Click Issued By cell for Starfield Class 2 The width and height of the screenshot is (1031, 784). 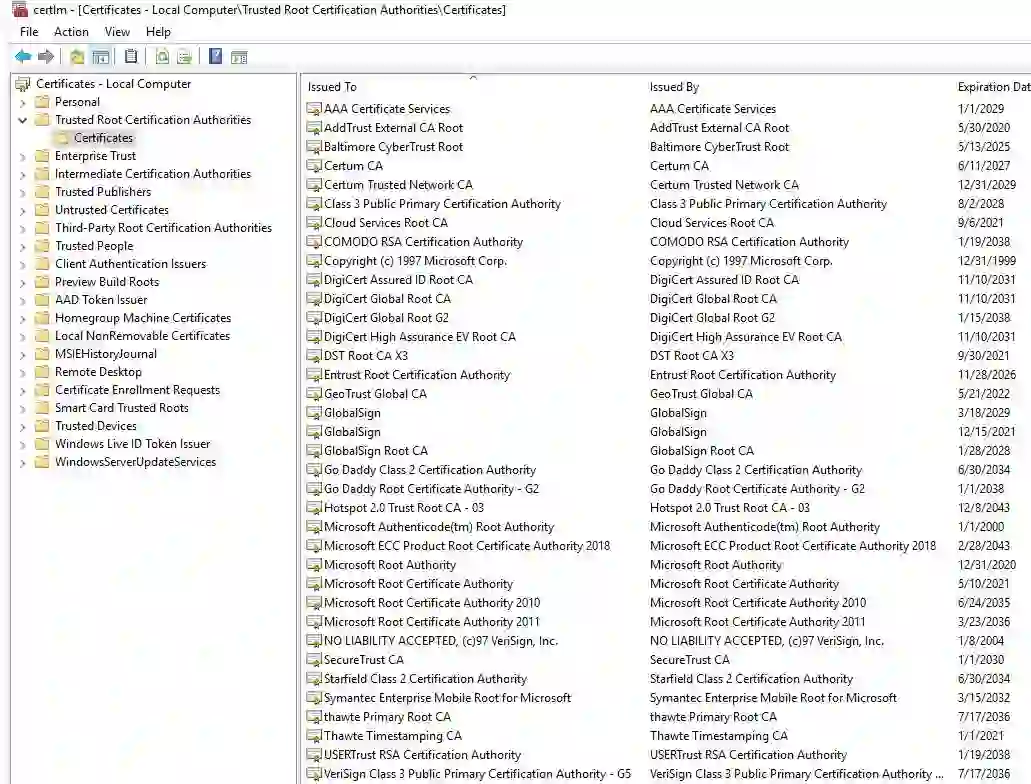[x=751, y=679]
